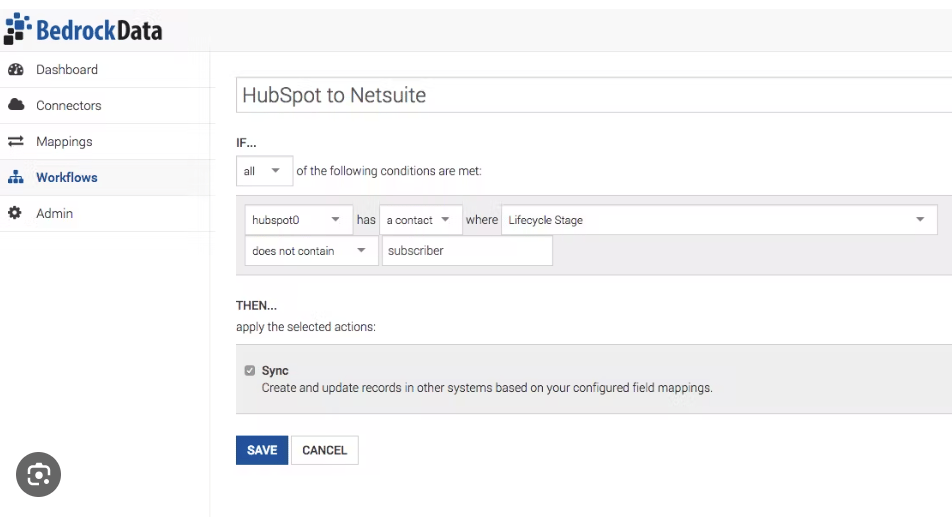Click the Admin gear icon
The height and width of the screenshot is (520, 952).
click(16, 214)
